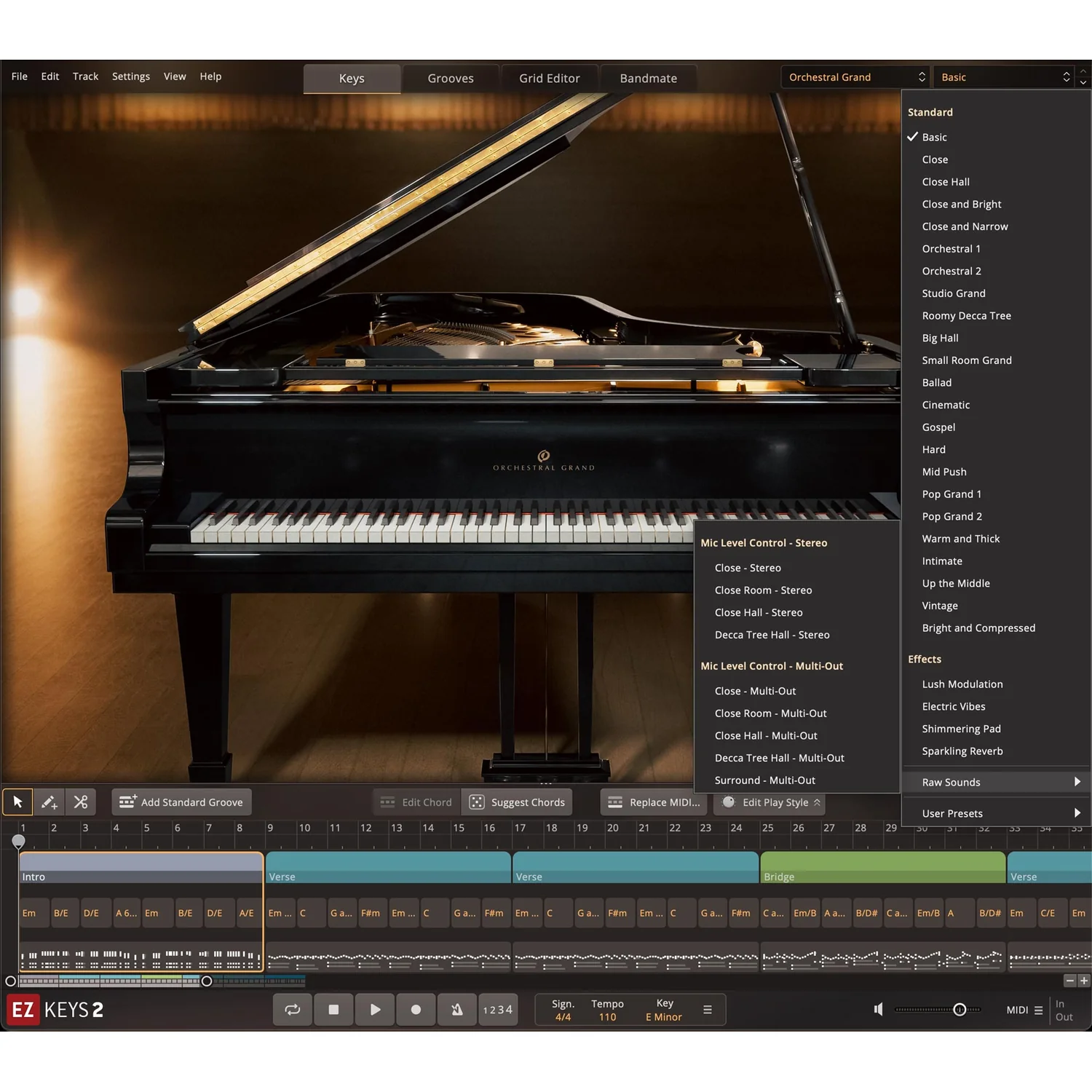Expand the User Presets submenu
The image size is (1092, 1092).
pyautogui.click(x=996, y=813)
